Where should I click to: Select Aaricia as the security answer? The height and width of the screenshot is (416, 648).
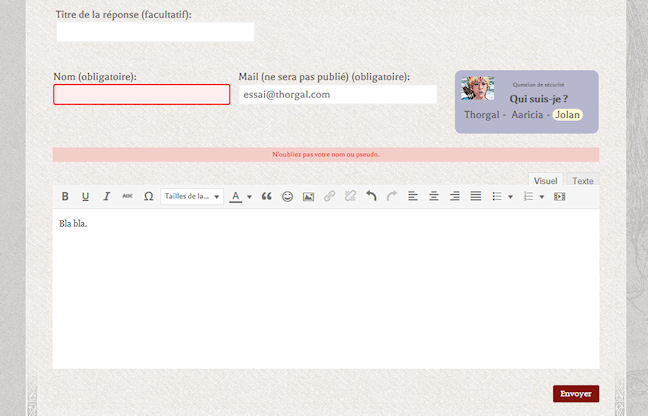[527, 115]
